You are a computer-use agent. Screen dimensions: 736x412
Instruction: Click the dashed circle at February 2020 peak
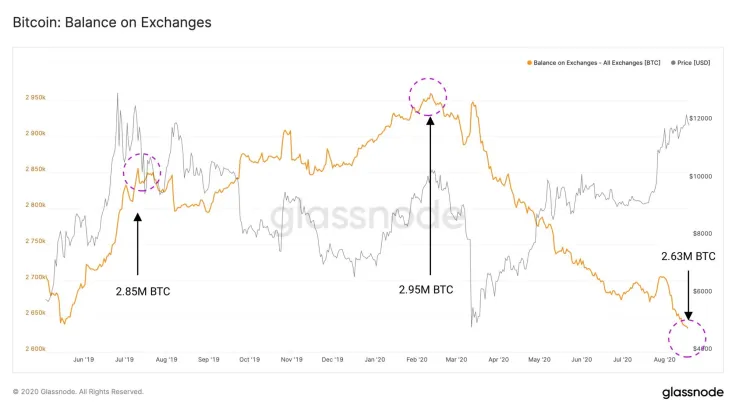click(429, 96)
